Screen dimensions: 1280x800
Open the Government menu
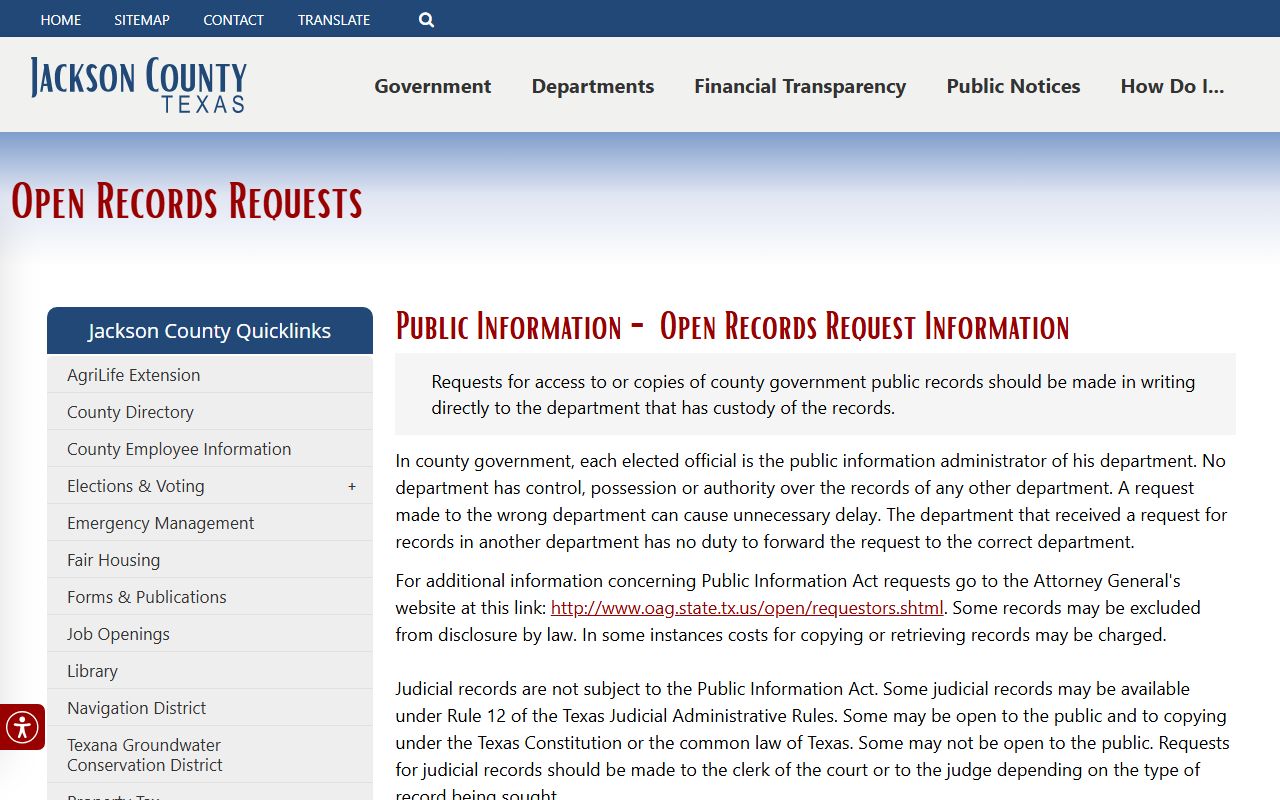click(x=433, y=86)
